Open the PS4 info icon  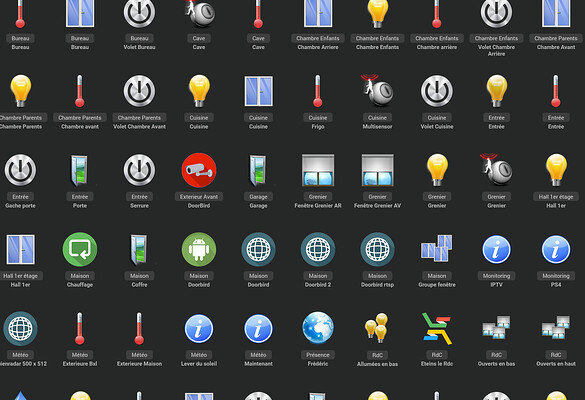coord(556,249)
